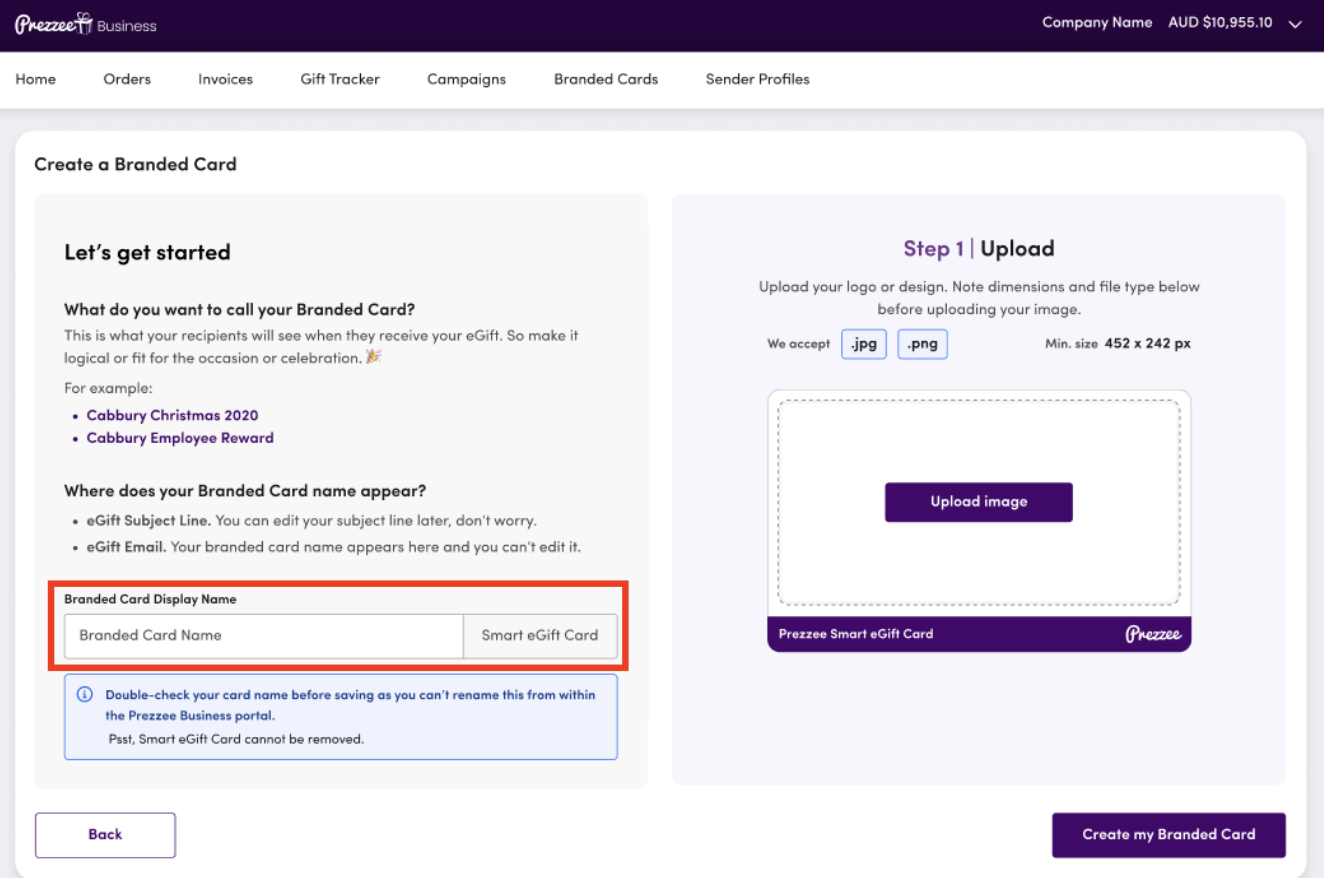Click the Prezzee logo on the card preview
1324x878 pixels.
coord(1153,634)
